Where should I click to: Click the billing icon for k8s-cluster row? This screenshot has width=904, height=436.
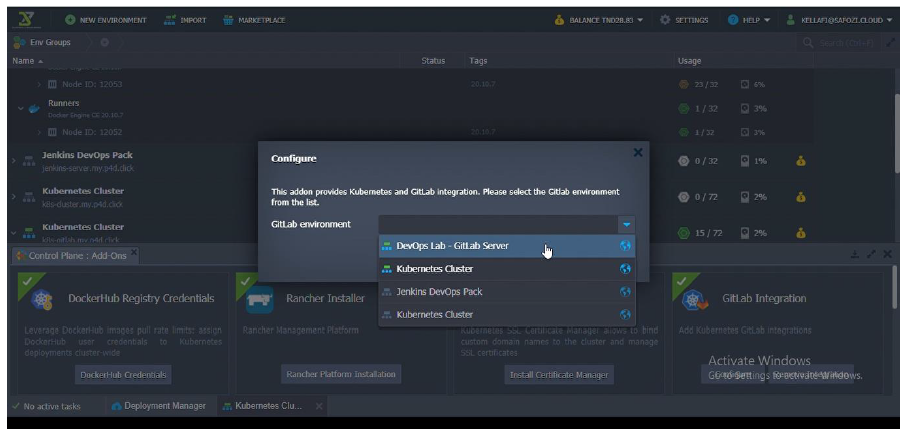(801, 197)
